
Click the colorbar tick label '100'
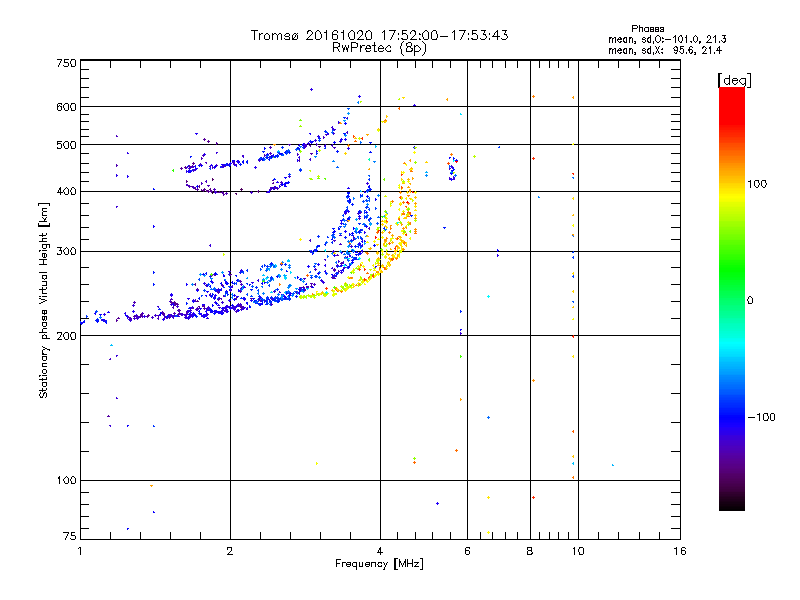[x=757, y=184]
